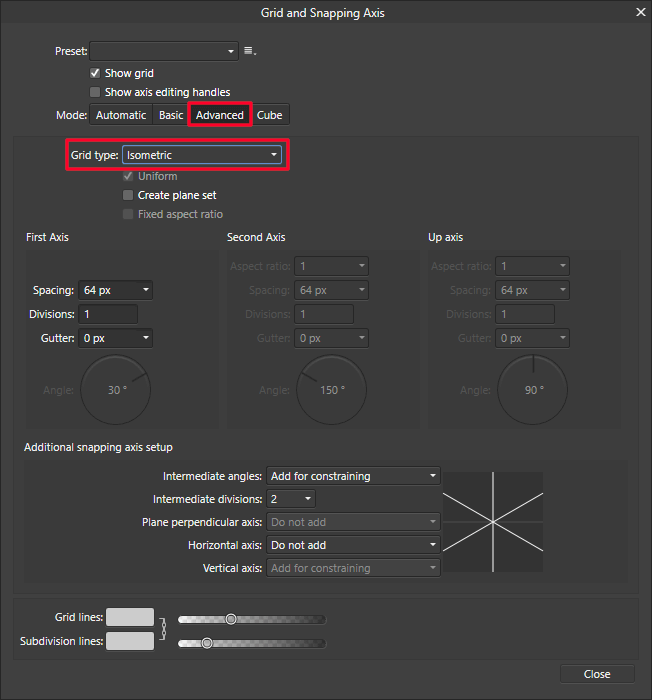This screenshot has height=700, width=652.
Task: Click the Grid lines opacity slider handle
Action: click(231, 619)
